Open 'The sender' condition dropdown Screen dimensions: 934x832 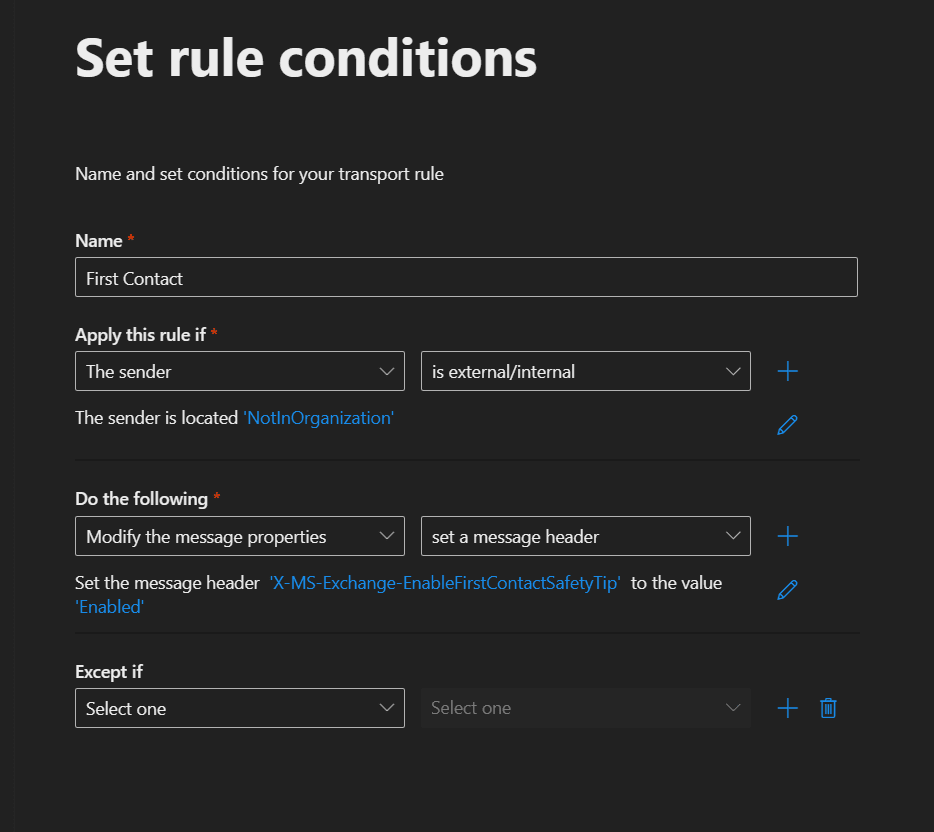pos(239,371)
